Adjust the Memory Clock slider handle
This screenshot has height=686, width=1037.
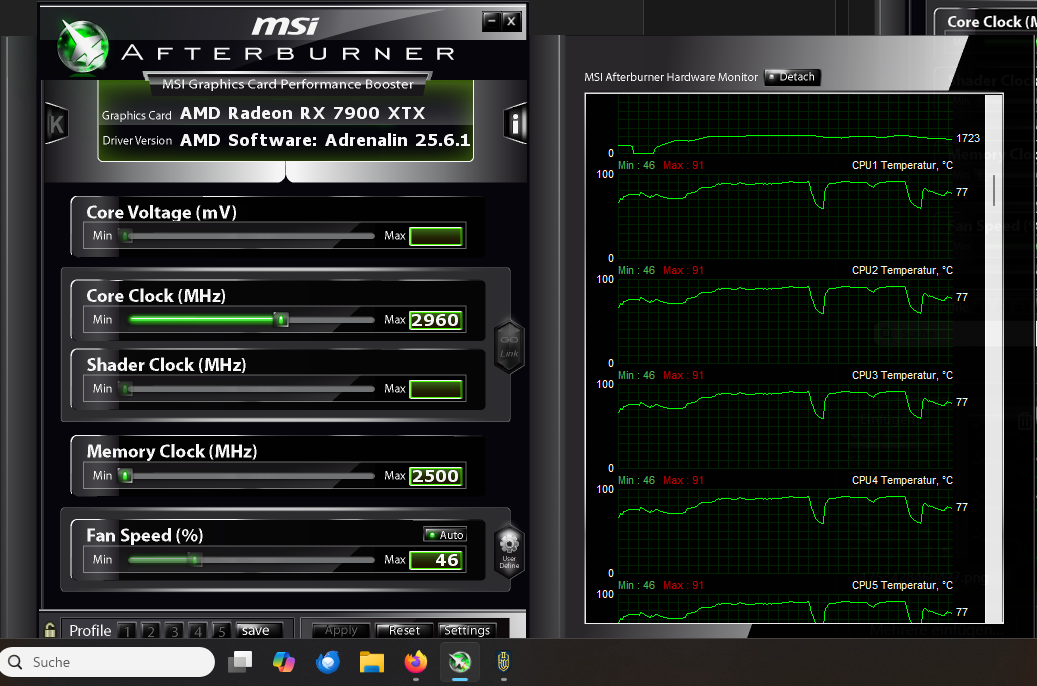click(x=126, y=476)
